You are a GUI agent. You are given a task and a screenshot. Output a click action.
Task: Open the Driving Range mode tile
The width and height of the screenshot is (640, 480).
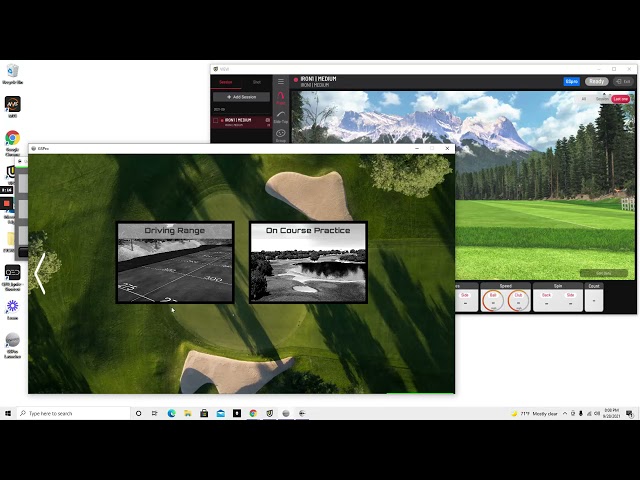[x=175, y=262]
